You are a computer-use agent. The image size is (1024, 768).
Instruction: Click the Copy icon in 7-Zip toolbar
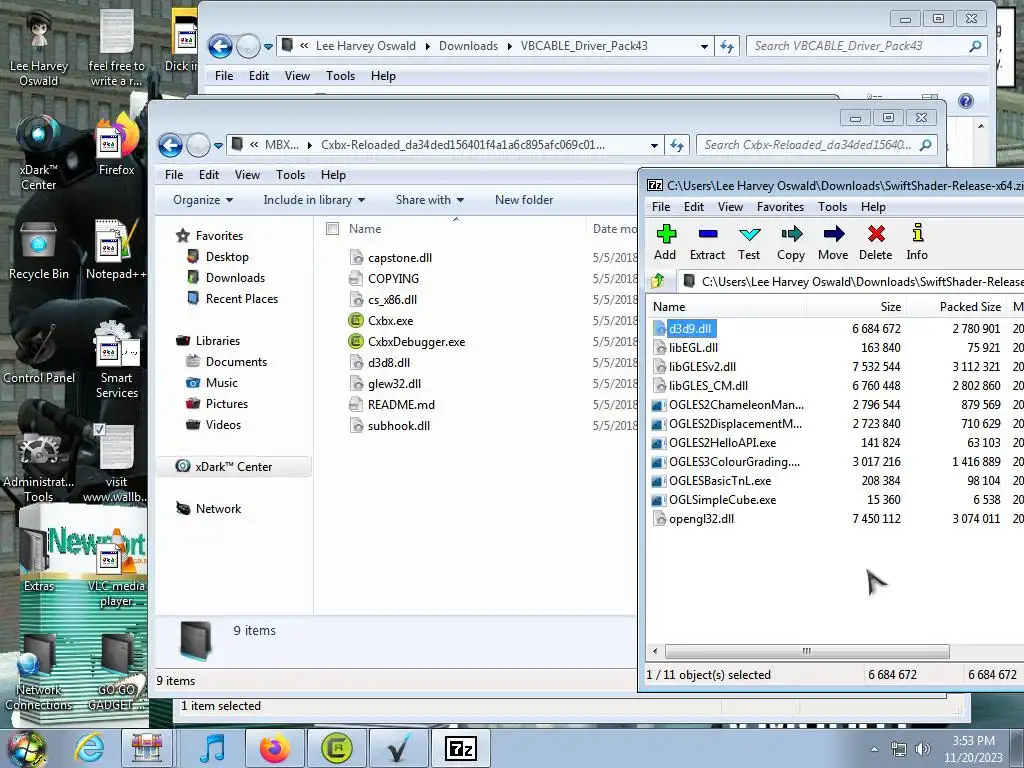point(791,242)
